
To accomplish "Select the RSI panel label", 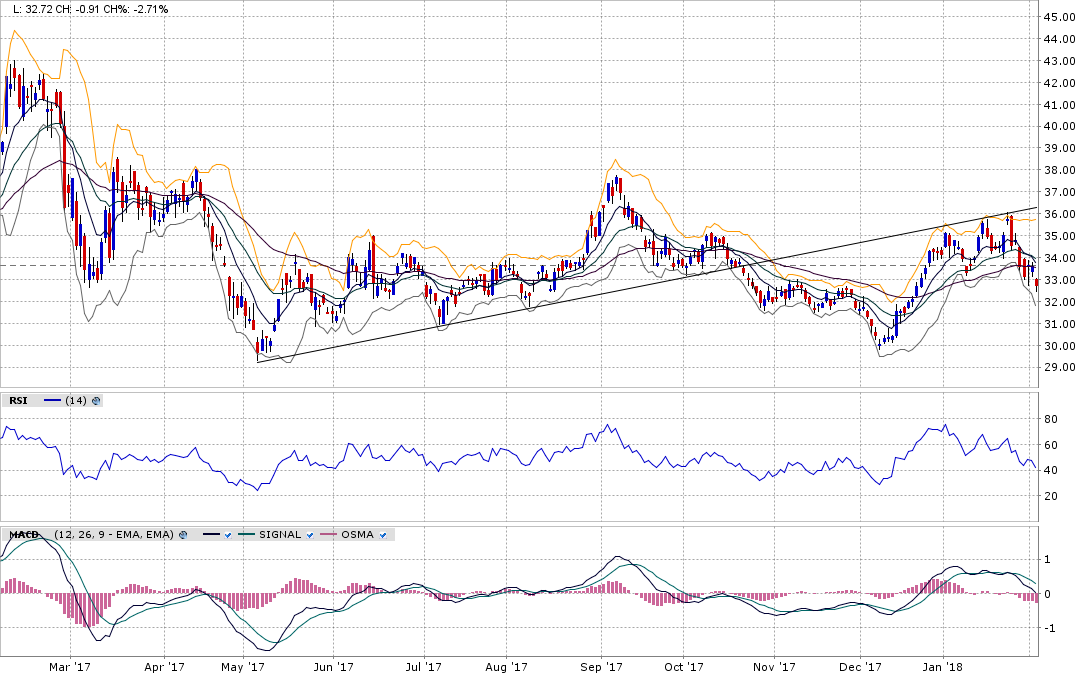I will click(x=18, y=401).
